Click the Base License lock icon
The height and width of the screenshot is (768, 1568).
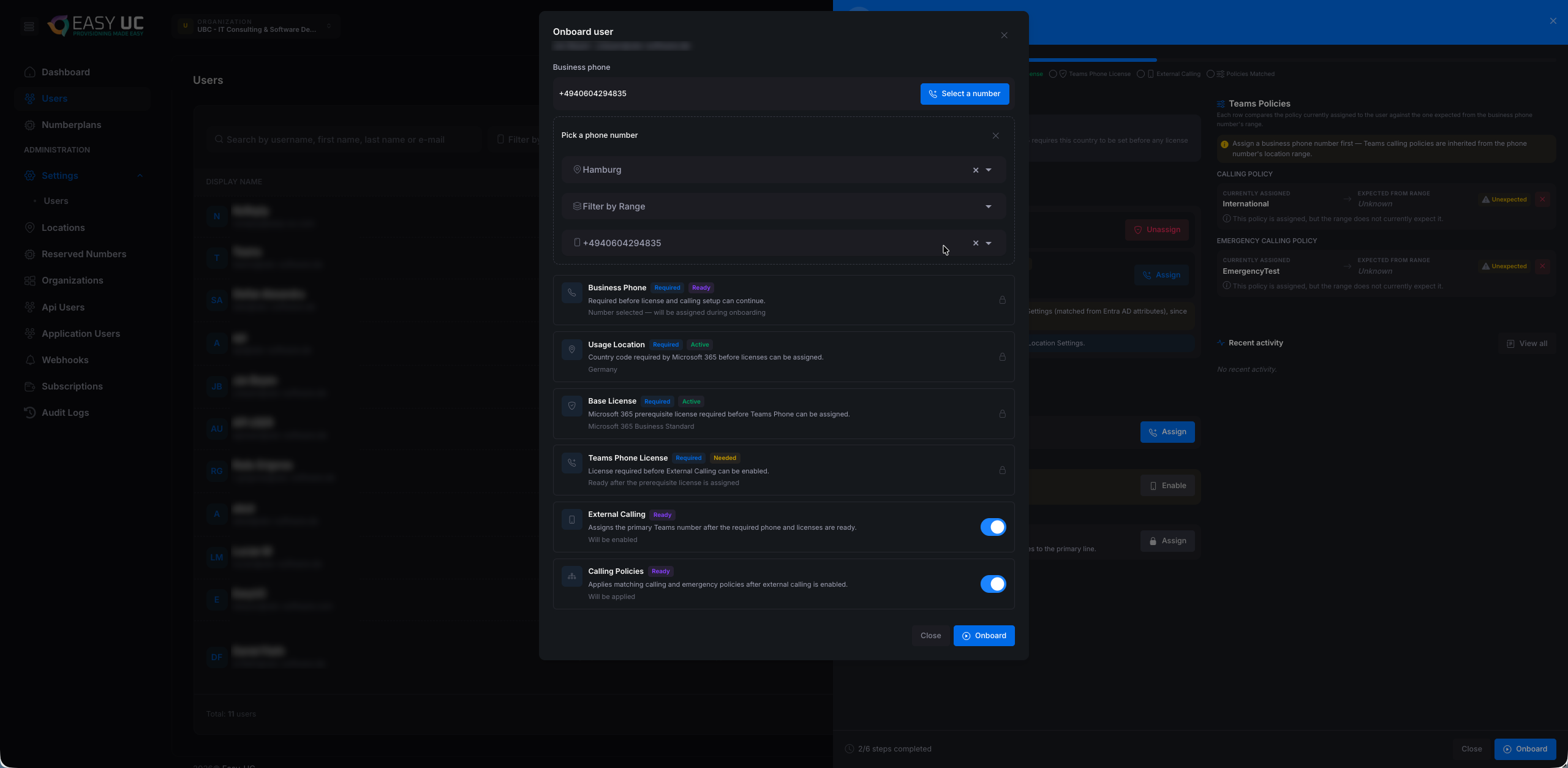[x=1002, y=414]
